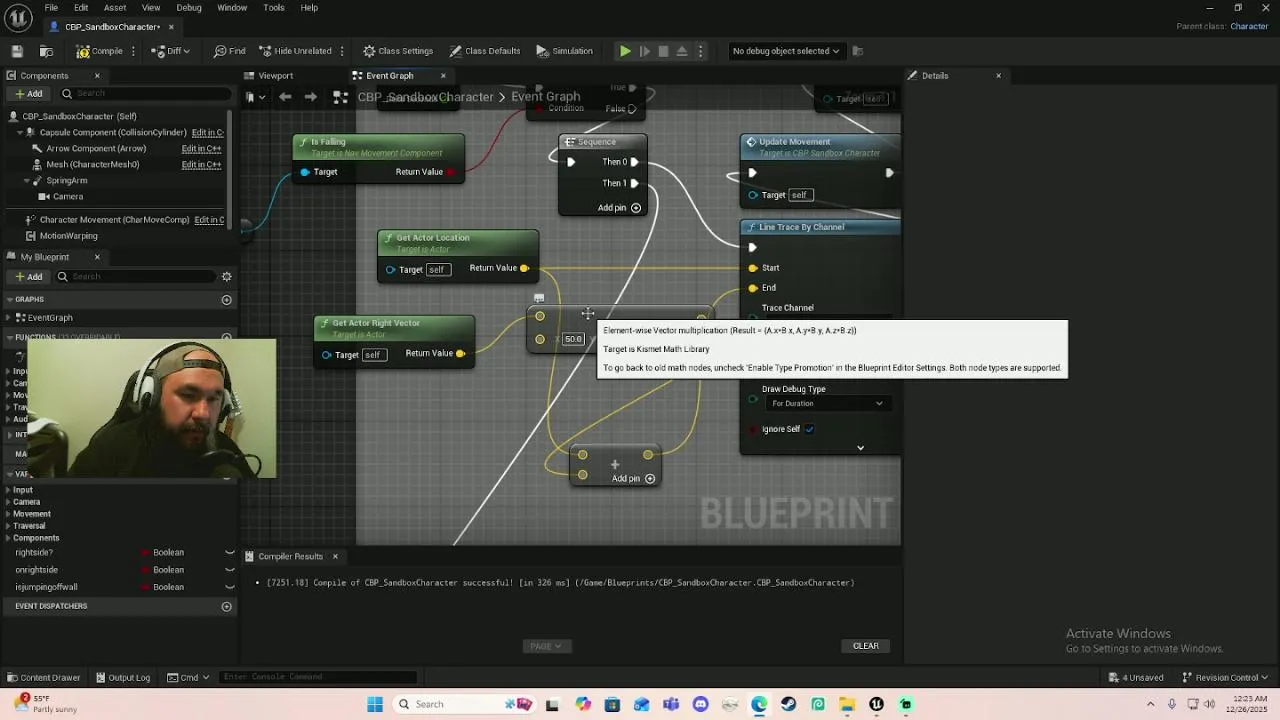Open the debug object selection dropdown
Screen dimensions: 1280x720
786,51
